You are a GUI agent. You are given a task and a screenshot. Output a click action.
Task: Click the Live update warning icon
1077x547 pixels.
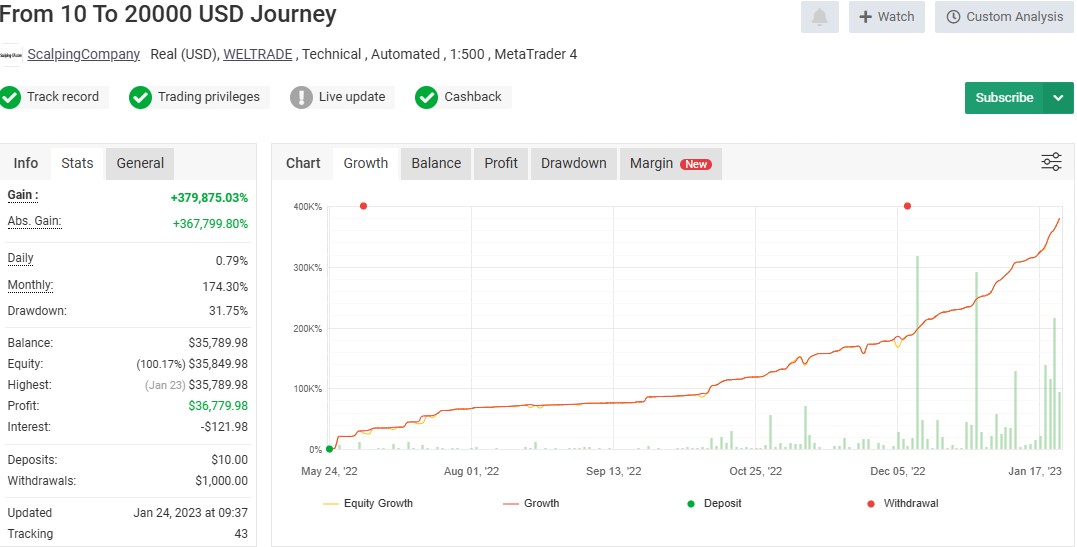tap(301, 97)
